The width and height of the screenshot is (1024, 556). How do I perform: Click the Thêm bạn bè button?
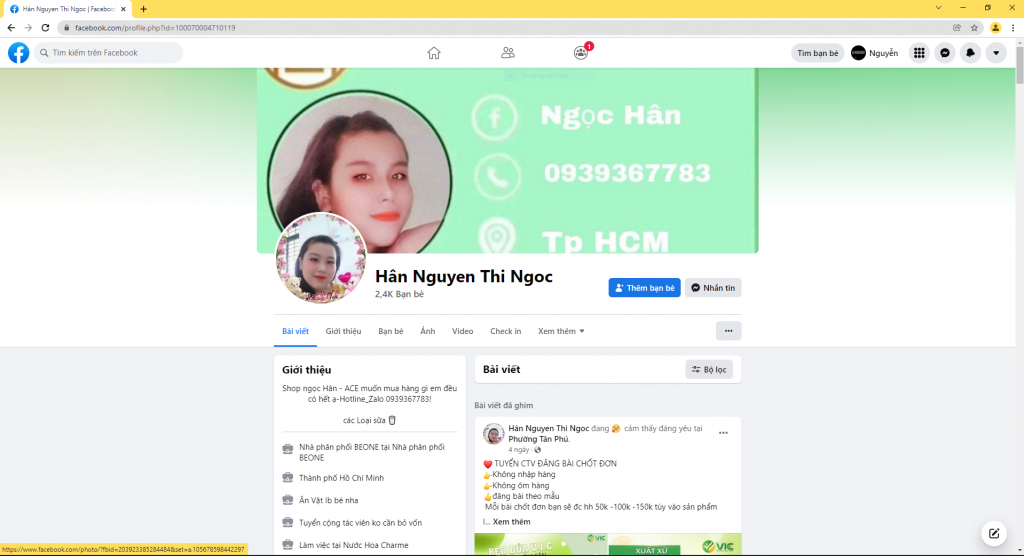click(645, 287)
